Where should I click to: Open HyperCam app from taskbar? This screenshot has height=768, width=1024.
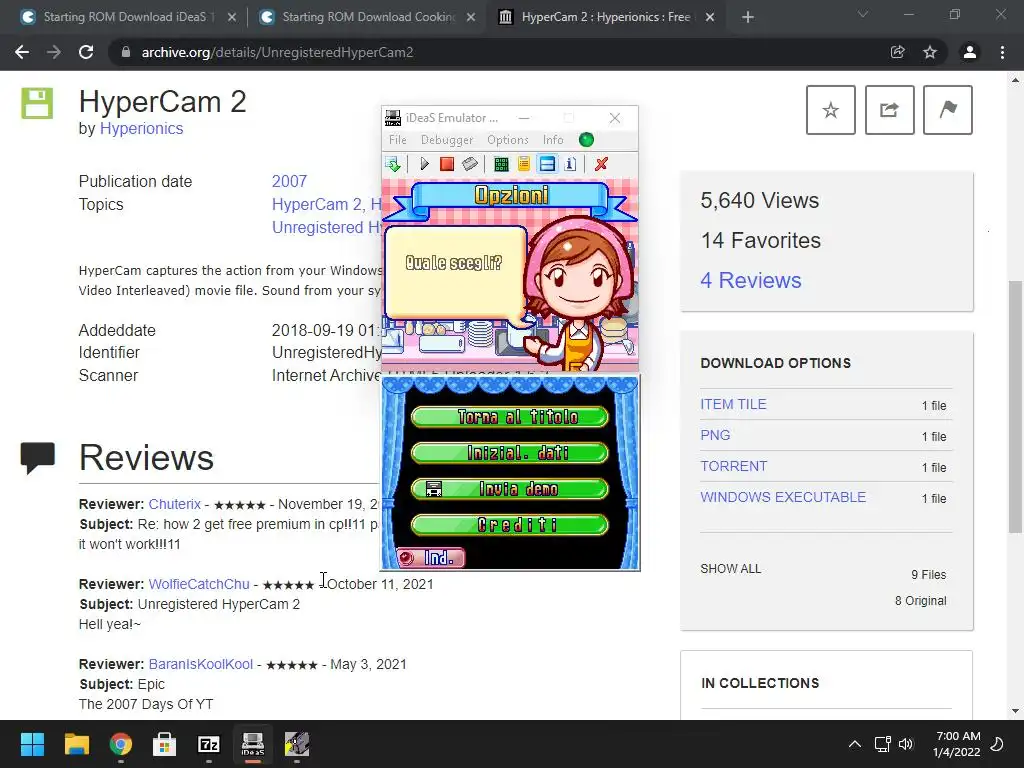(x=297, y=744)
